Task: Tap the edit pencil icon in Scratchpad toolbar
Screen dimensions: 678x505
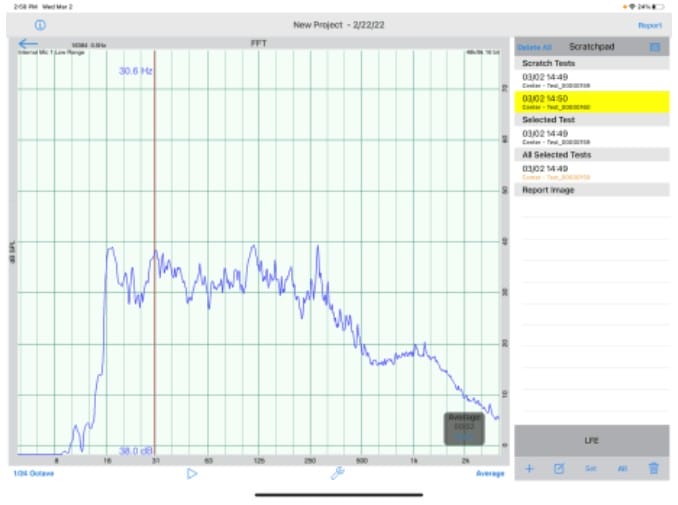Action: point(559,468)
